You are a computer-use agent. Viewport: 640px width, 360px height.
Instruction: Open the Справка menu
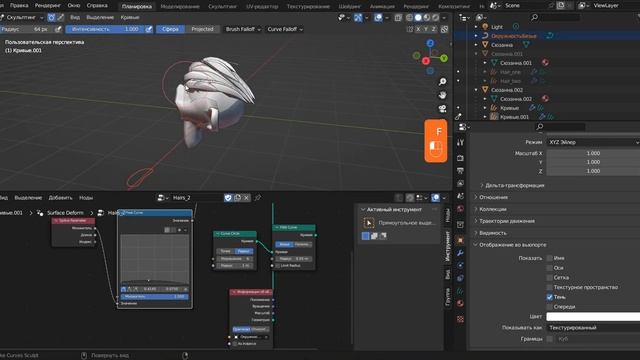click(x=97, y=6)
